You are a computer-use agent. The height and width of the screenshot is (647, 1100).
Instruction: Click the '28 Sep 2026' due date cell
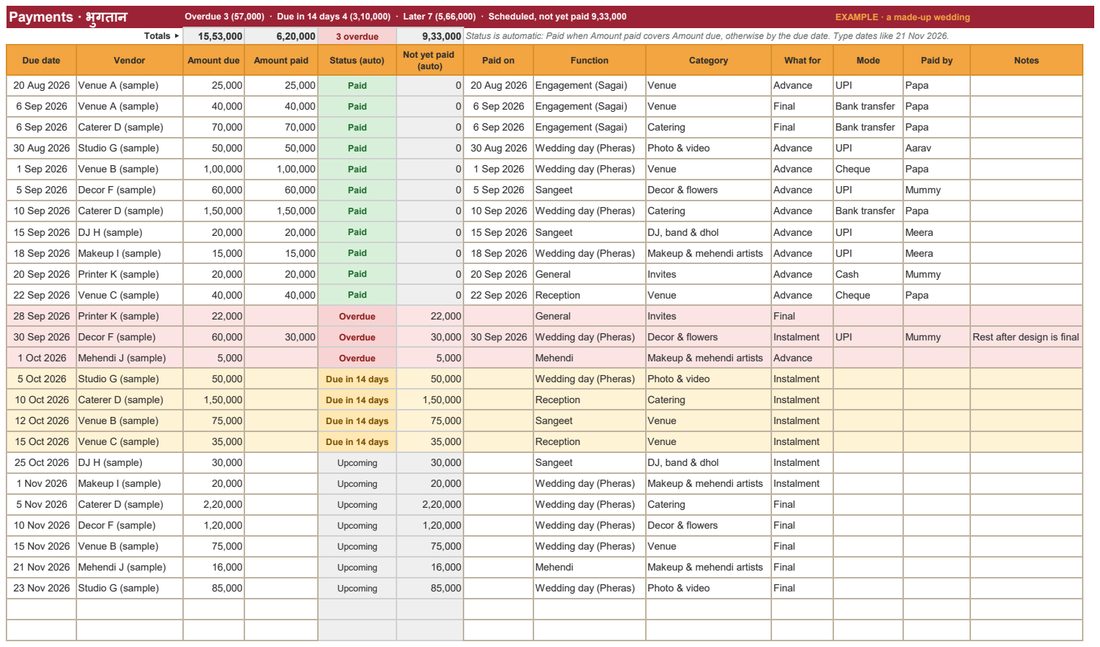(x=41, y=316)
